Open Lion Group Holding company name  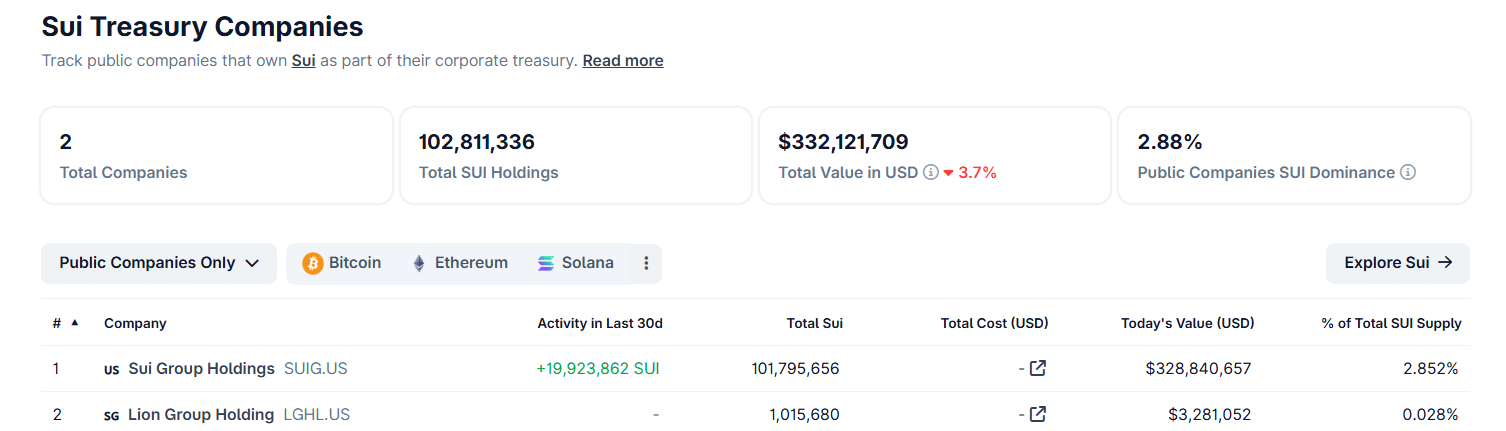pyautogui.click(x=200, y=415)
